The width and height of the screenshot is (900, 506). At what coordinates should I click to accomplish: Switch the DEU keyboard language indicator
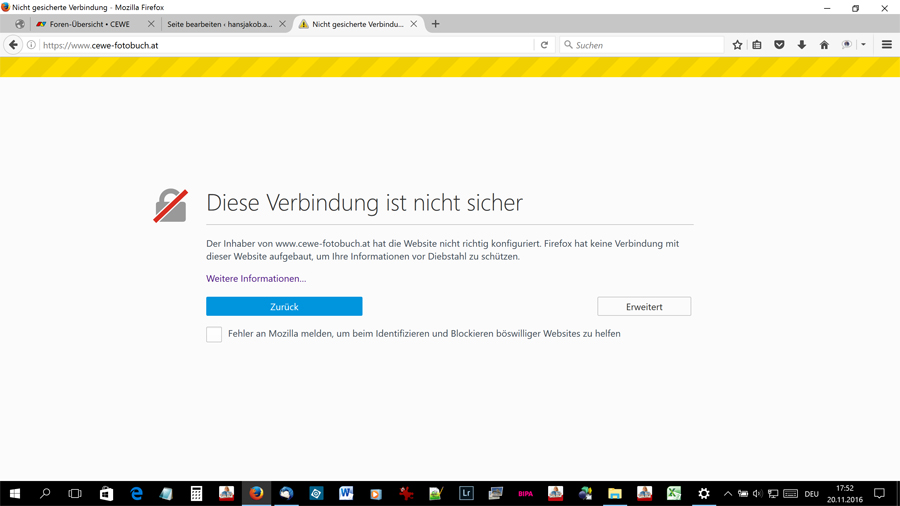pyautogui.click(x=812, y=494)
